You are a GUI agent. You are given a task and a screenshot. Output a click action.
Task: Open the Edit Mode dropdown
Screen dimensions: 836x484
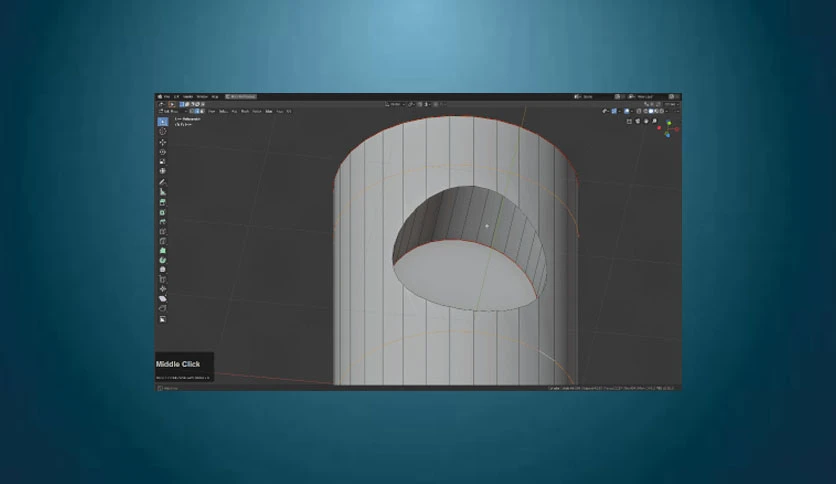click(173, 111)
